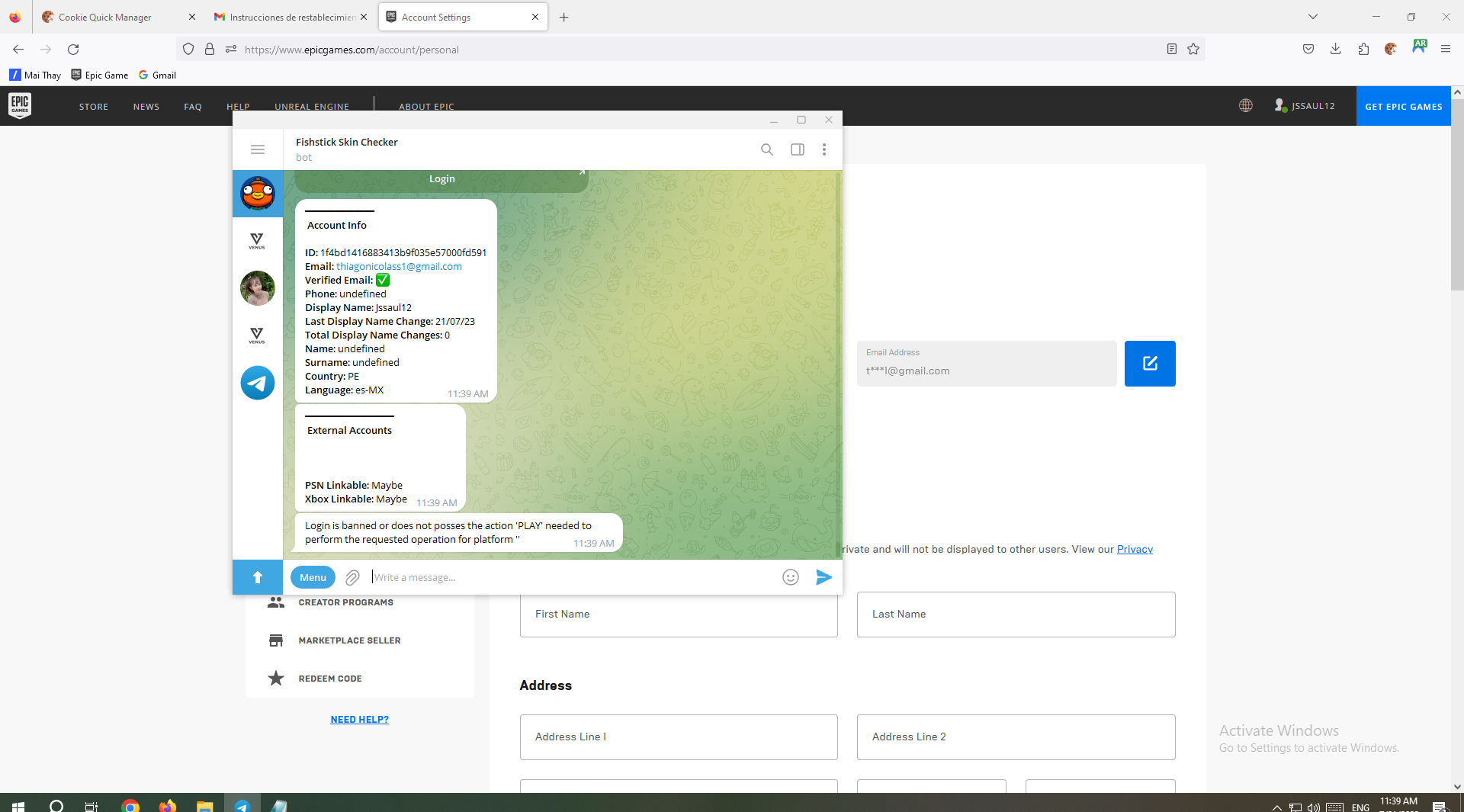Open the chat with the girl photo avatar
This screenshot has height=812, width=1464.
(x=258, y=288)
